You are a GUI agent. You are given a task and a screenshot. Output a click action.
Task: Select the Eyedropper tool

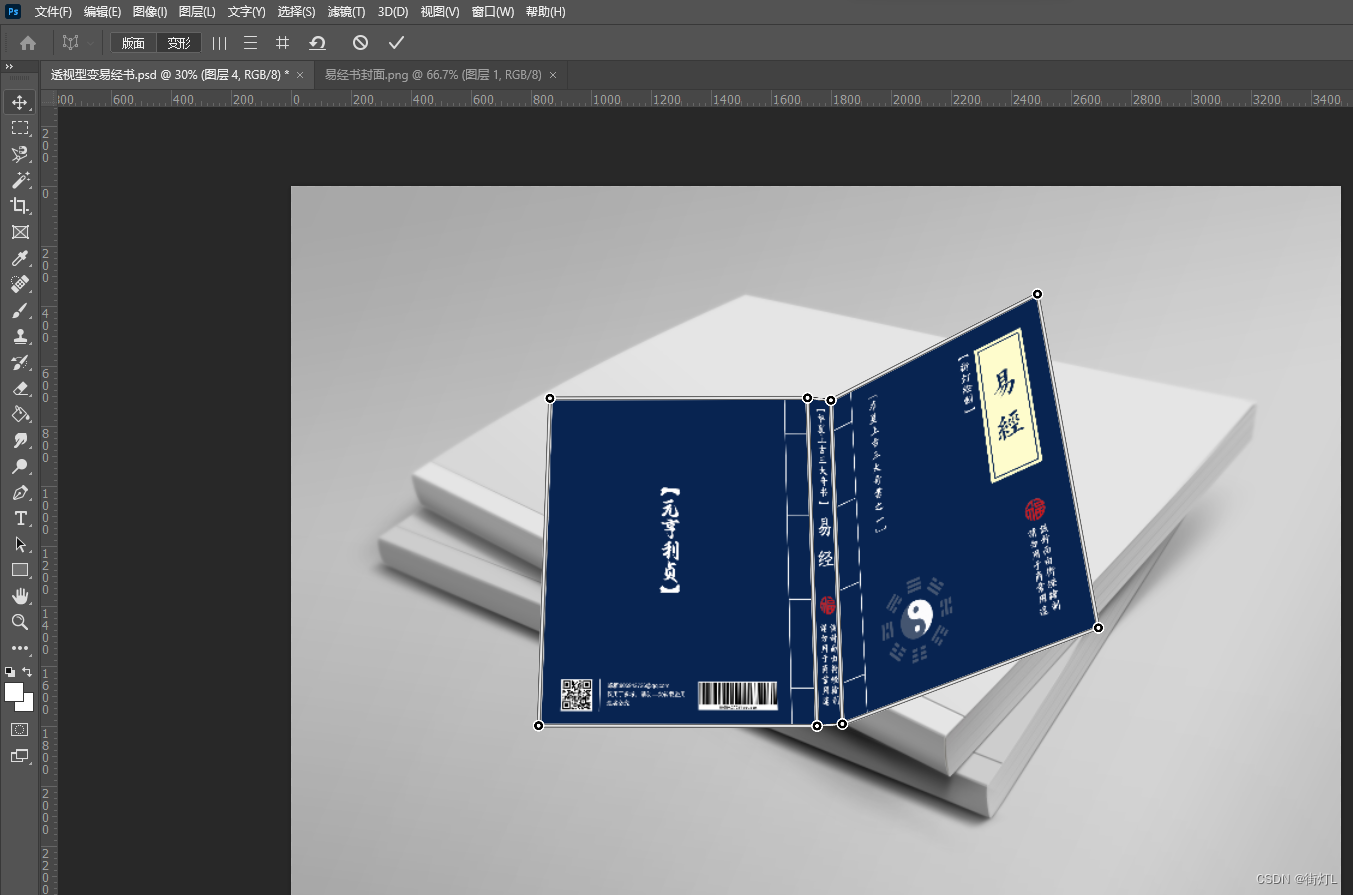[20, 258]
